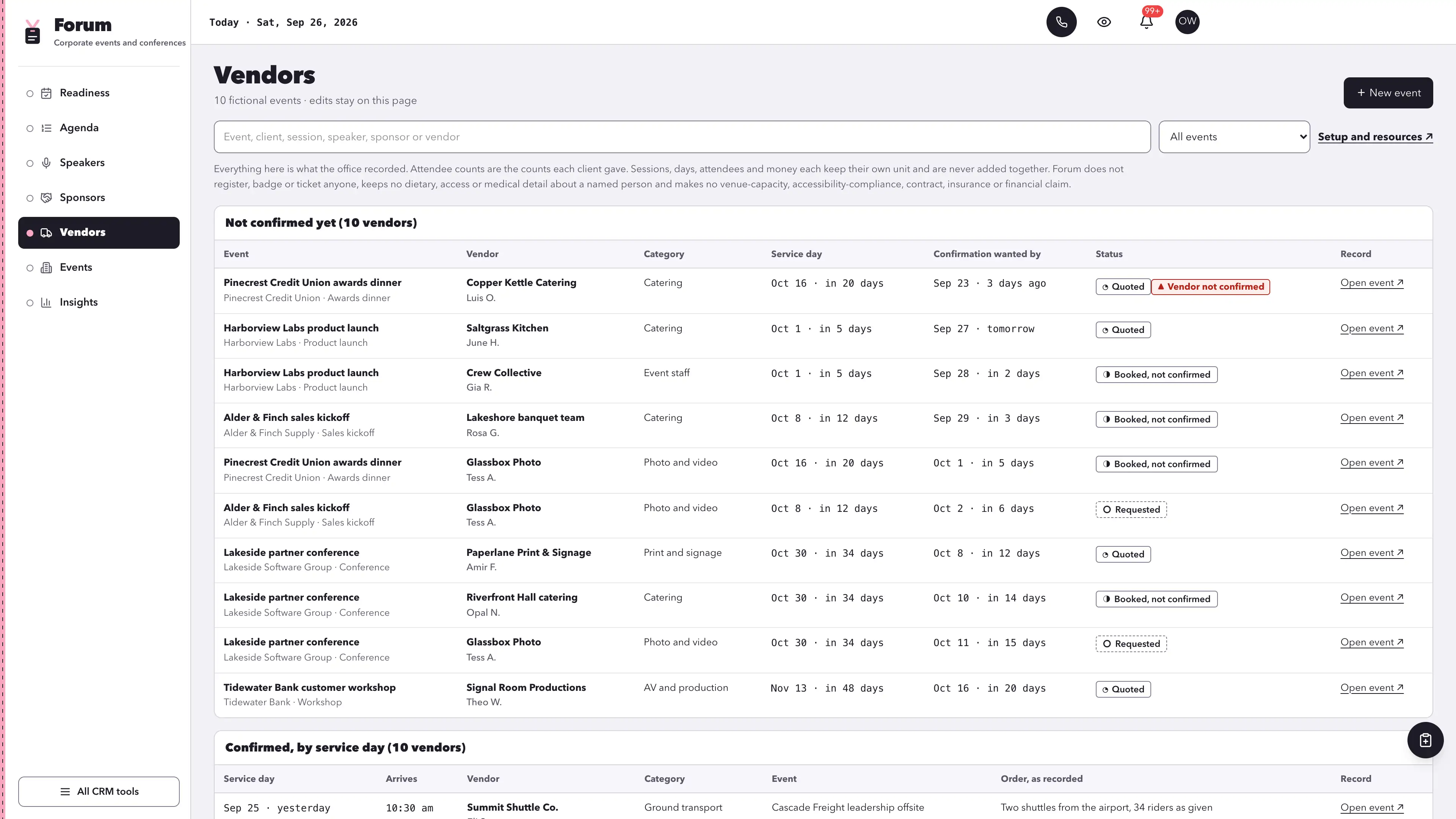
Task: Select the Riverfront Hall catering vendor name
Action: point(522,597)
